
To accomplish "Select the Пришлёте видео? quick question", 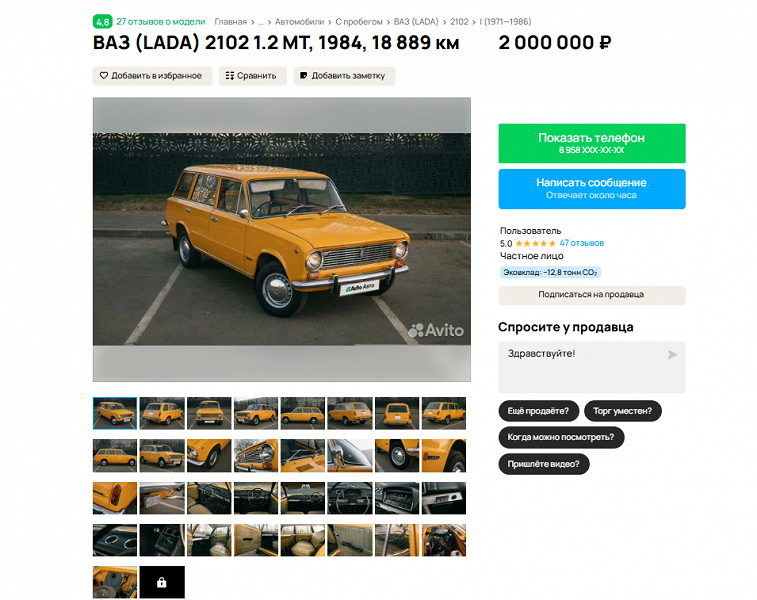I will pyautogui.click(x=544, y=464).
